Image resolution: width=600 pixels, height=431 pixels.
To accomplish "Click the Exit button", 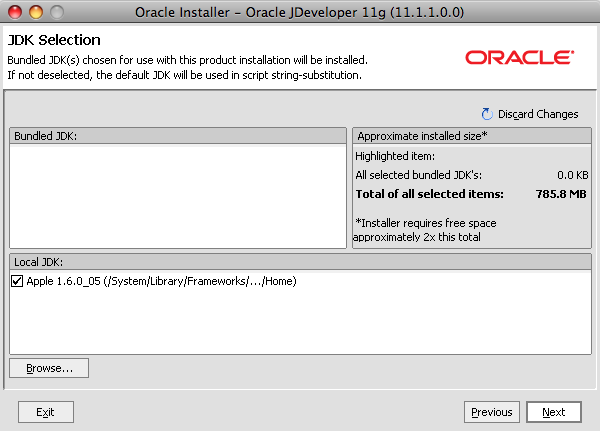I will pyautogui.click(x=46, y=412).
